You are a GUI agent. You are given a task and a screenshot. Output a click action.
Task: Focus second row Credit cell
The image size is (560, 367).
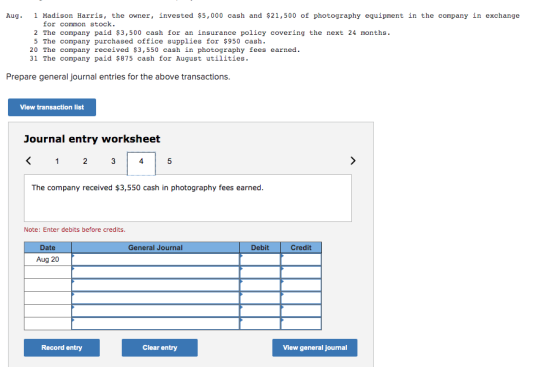[x=301, y=272]
